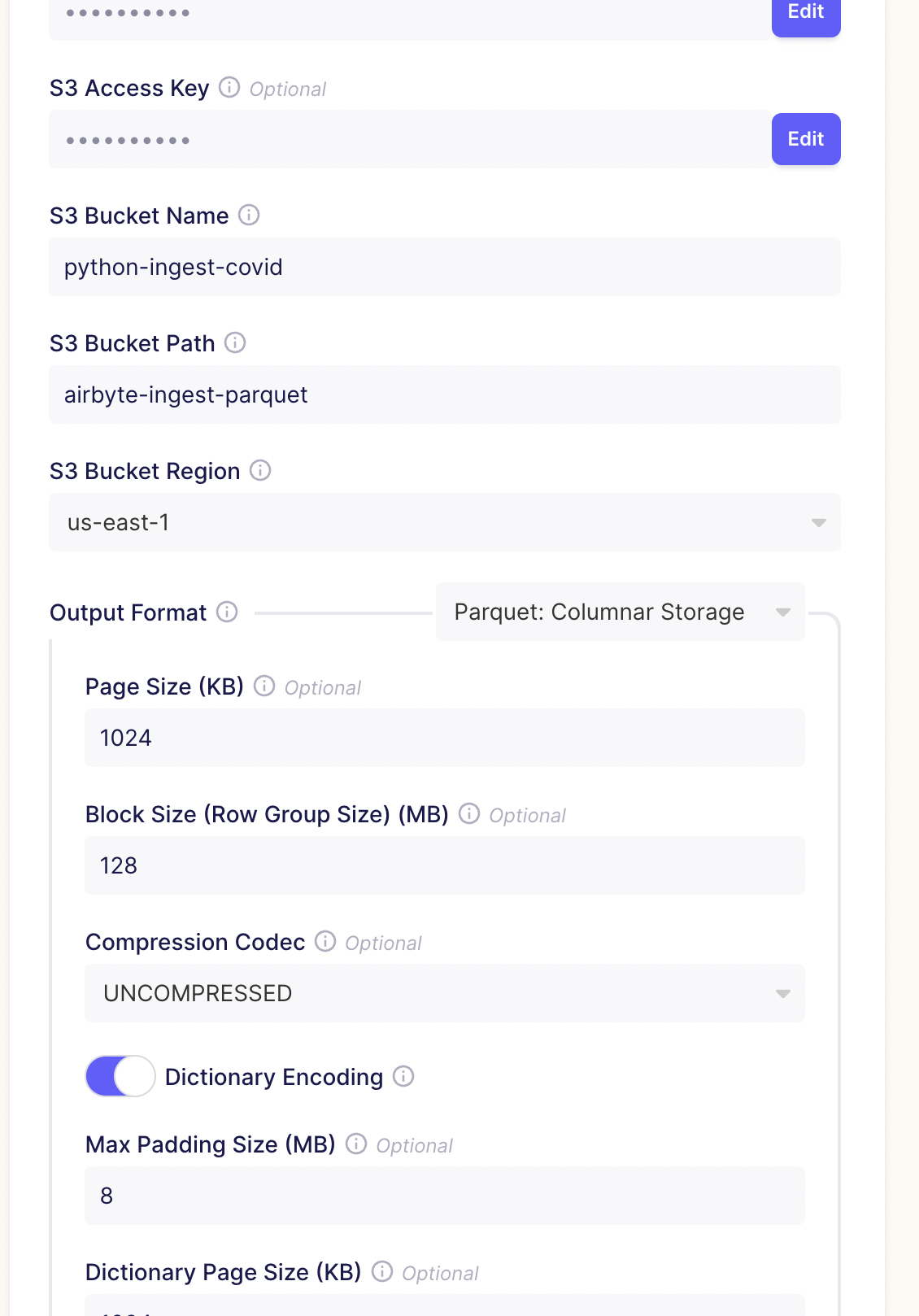Expand the S3 Bucket Region dropdown
Image resolution: width=919 pixels, height=1316 pixels.
tap(445, 522)
